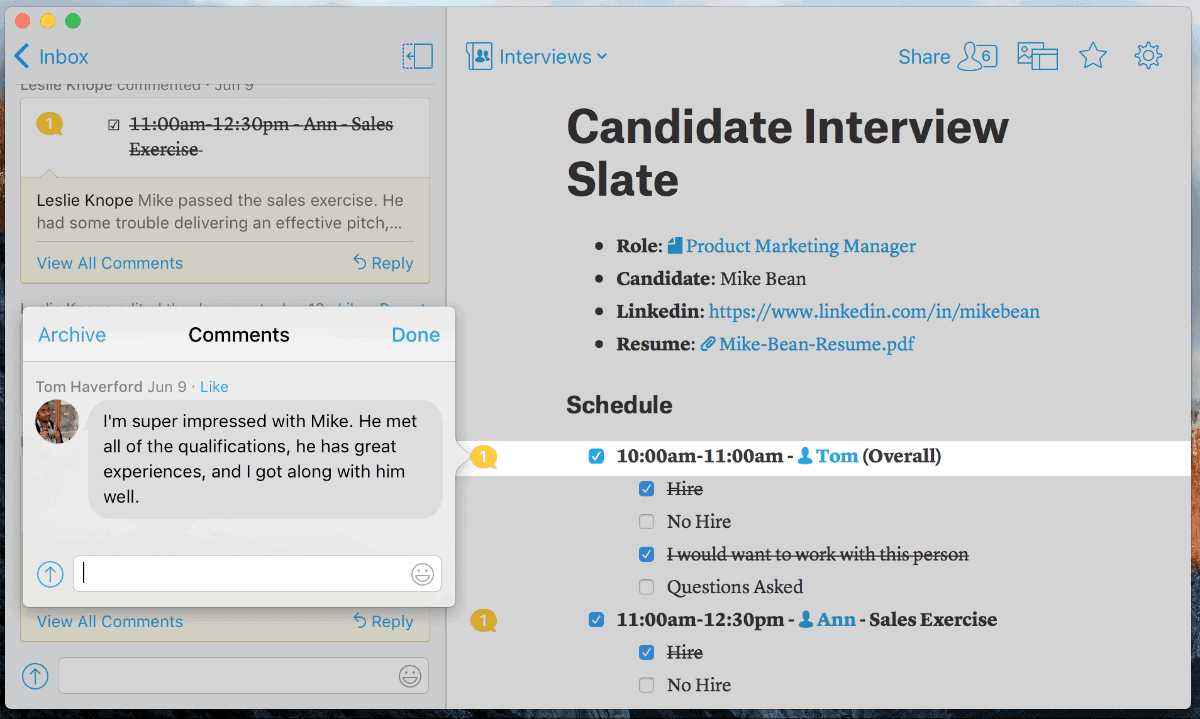Archive the comment thread
The width and height of the screenshot is (1200, 719).
[72, 335]
